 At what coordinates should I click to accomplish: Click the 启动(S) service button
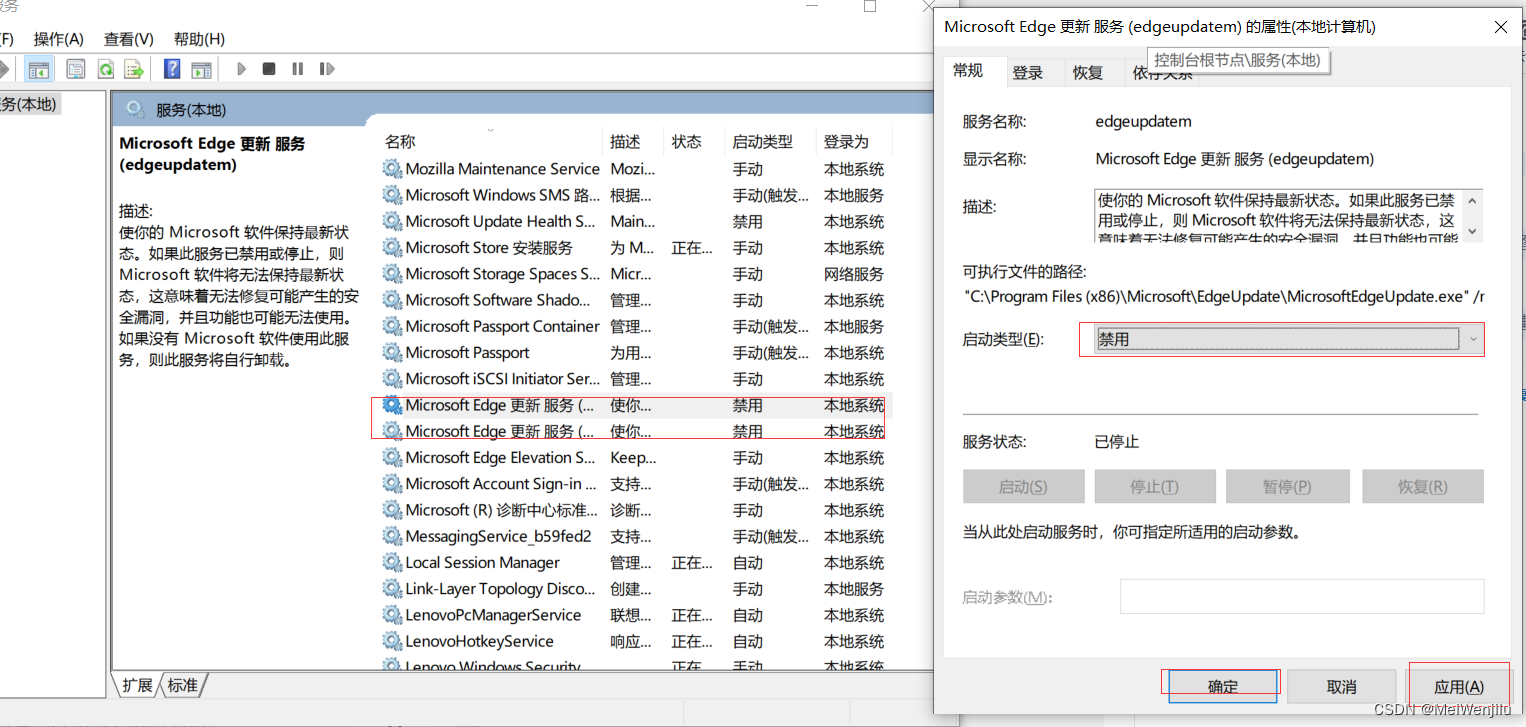1023,487
